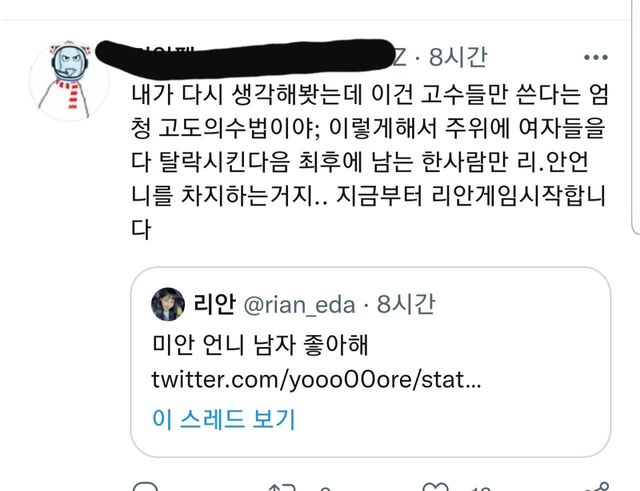Like the tweet with the heart icon
This screenshot has height=491, width=640.
click(x=435, y=487)
